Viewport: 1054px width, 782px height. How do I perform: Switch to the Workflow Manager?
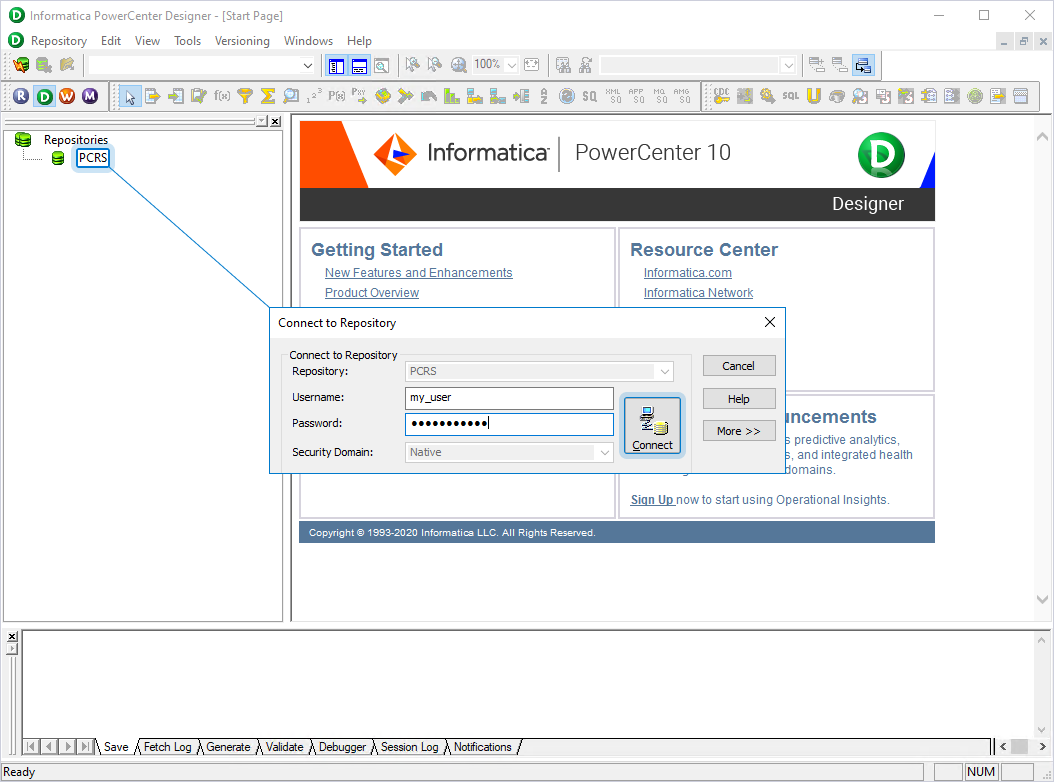(67, 96)
